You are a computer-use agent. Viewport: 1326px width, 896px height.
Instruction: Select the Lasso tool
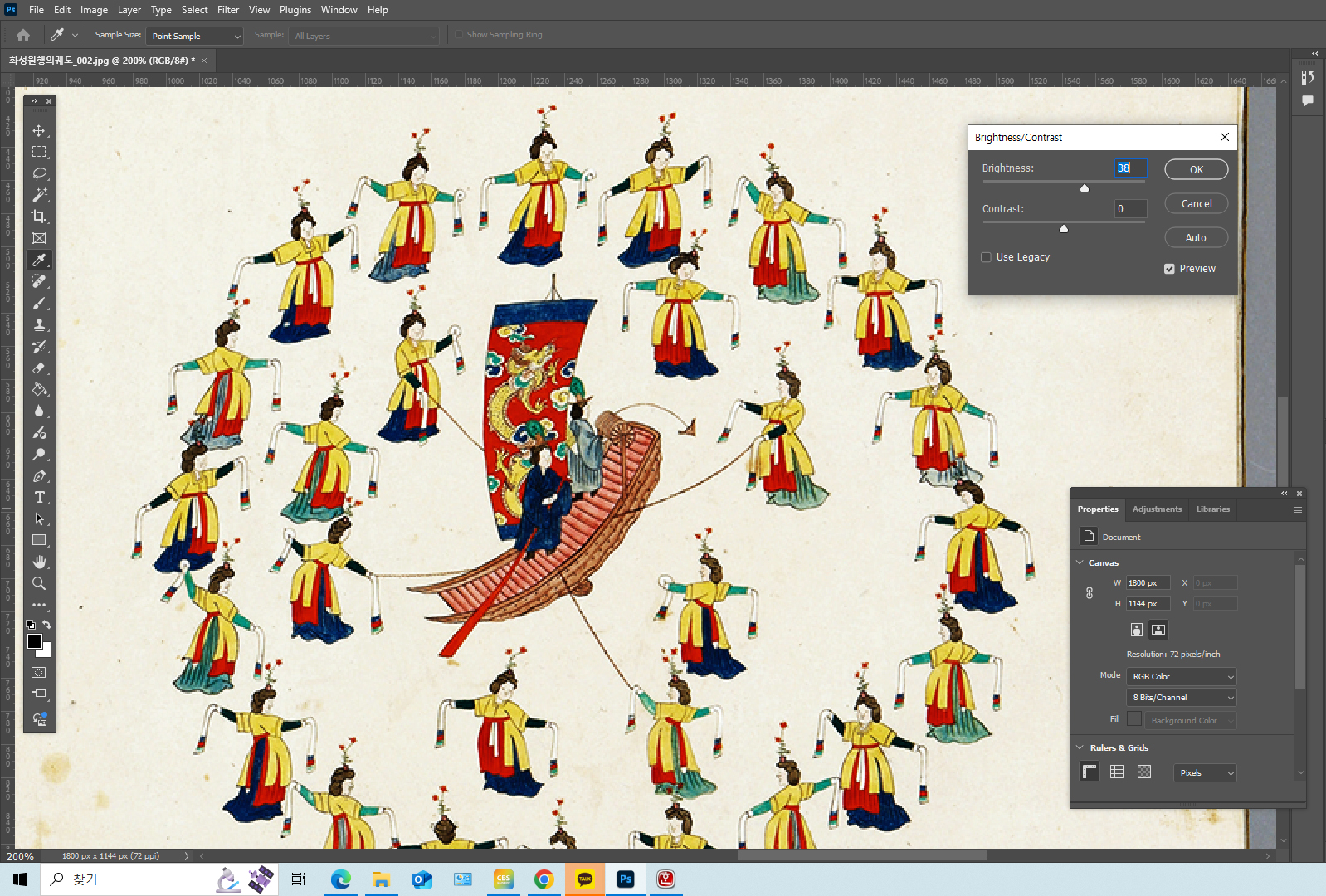pyautogui.click(x=39, y=173)
